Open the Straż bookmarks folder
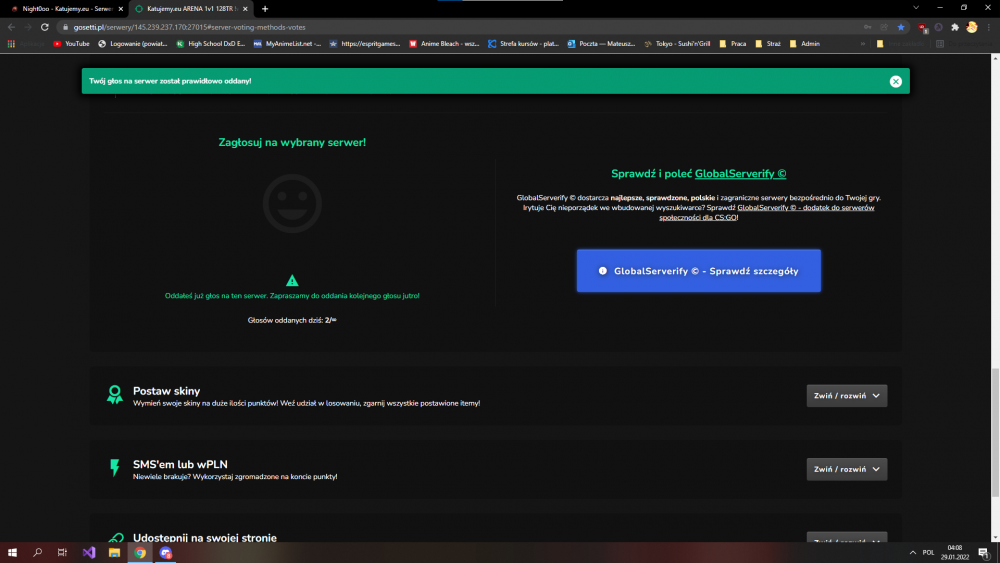Viewport: 1000px width, 563px height. (767, 44)
